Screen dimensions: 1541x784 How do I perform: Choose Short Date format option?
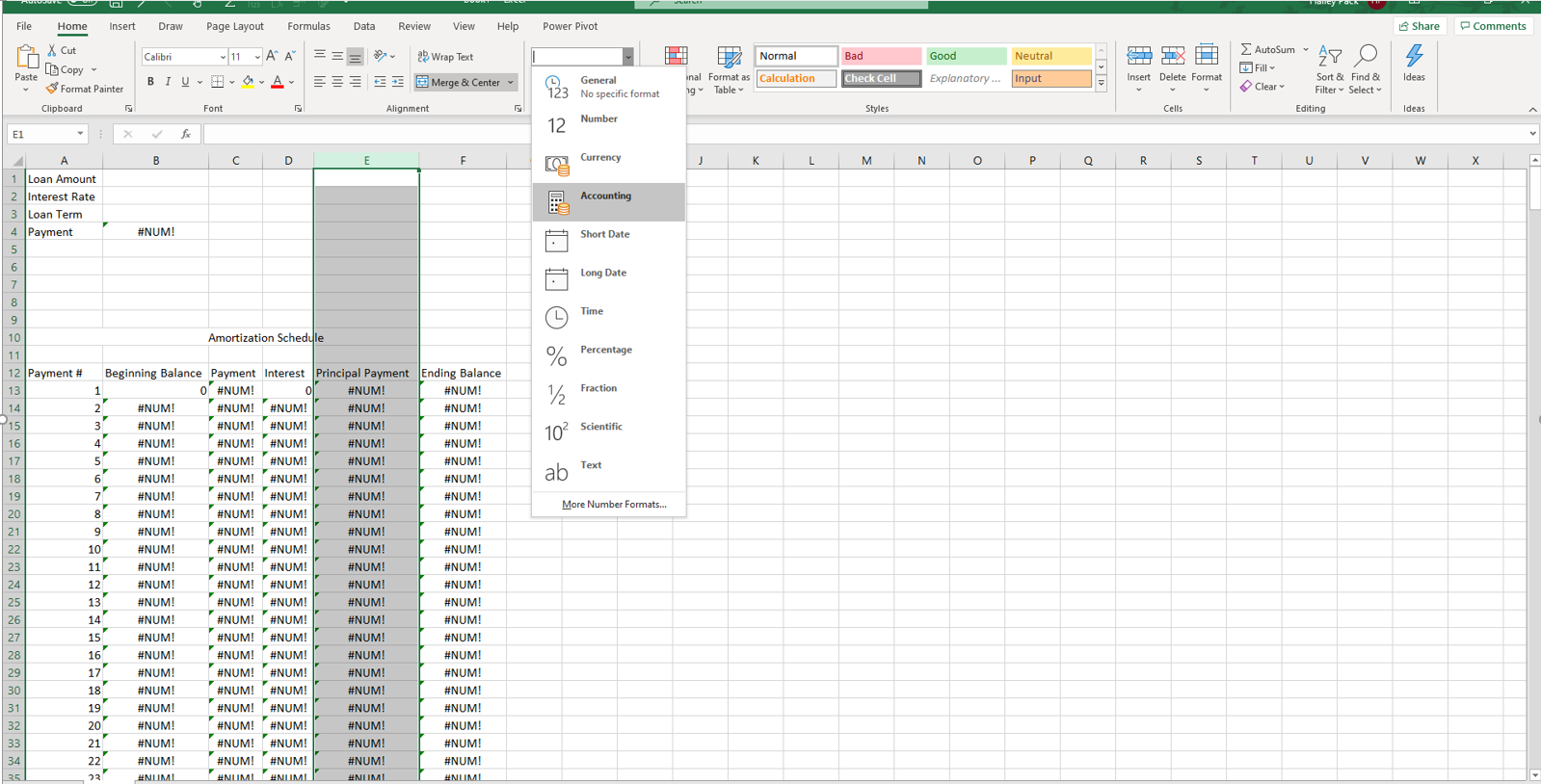point(609,241)
